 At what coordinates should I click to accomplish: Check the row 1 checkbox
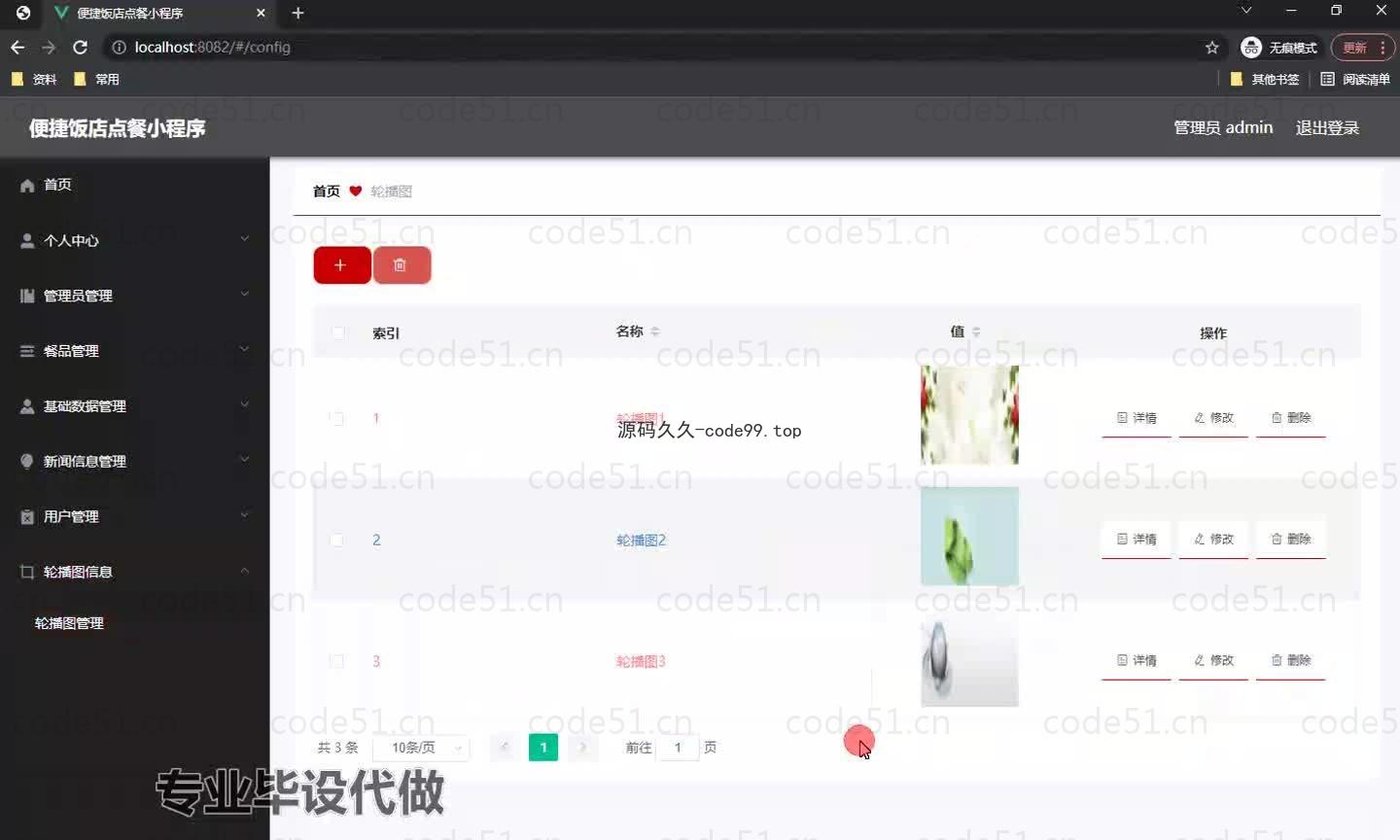point(336,419)
